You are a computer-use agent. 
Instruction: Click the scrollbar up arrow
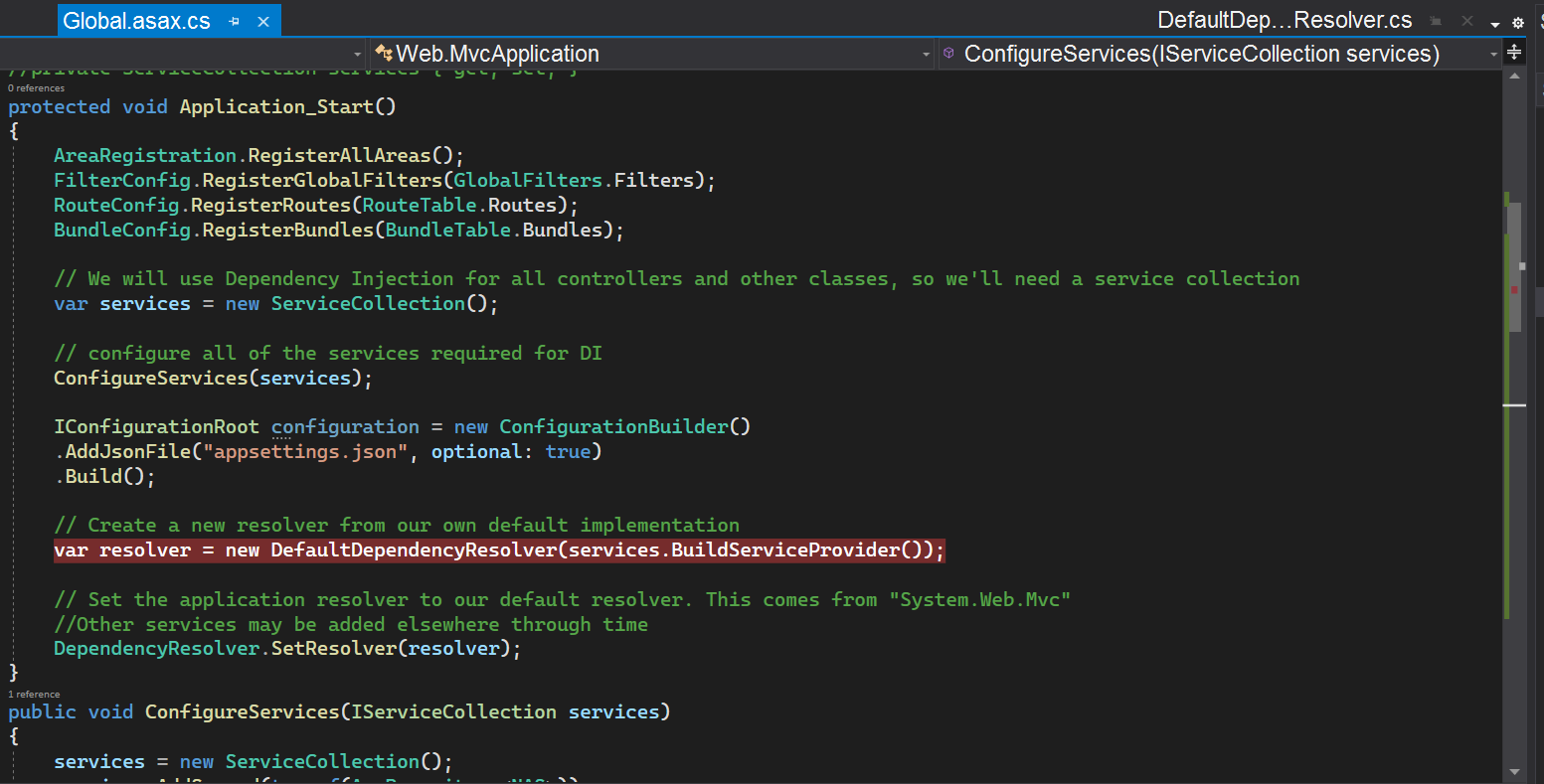click(1514, 77)
